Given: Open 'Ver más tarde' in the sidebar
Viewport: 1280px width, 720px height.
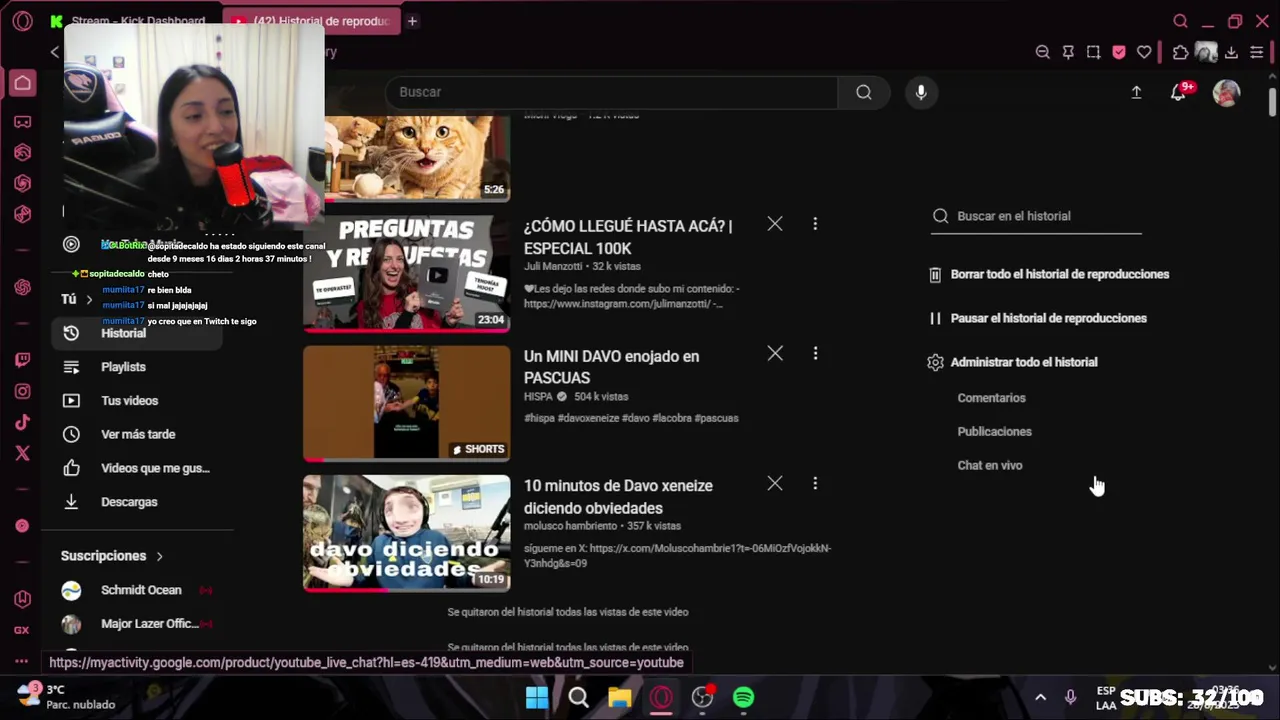Looking at the screenshot, I should tap(136, 435).
